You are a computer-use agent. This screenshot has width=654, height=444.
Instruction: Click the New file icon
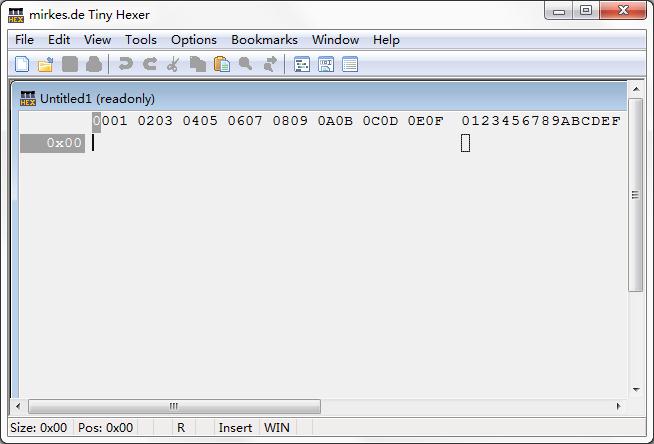[22, 64]
